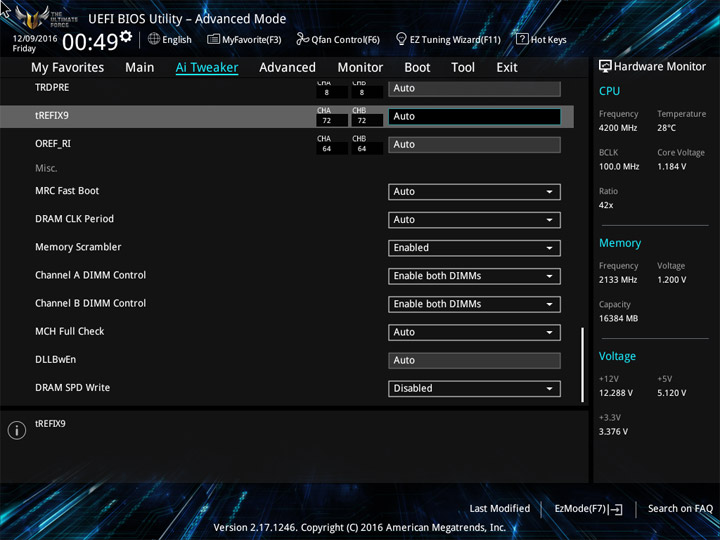720x540 pixels.
Task: Open DRAM SPD Write dropdown
Action: coord(474,388)
